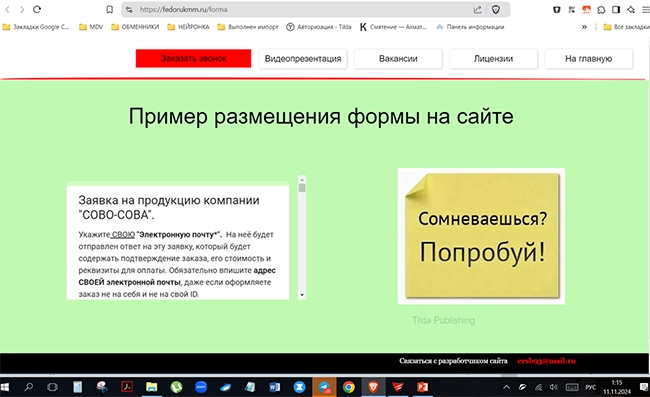Email developer via ersh93@mail.ru link
The height and width of the screenshot is (397, 650).
[546, 361]
